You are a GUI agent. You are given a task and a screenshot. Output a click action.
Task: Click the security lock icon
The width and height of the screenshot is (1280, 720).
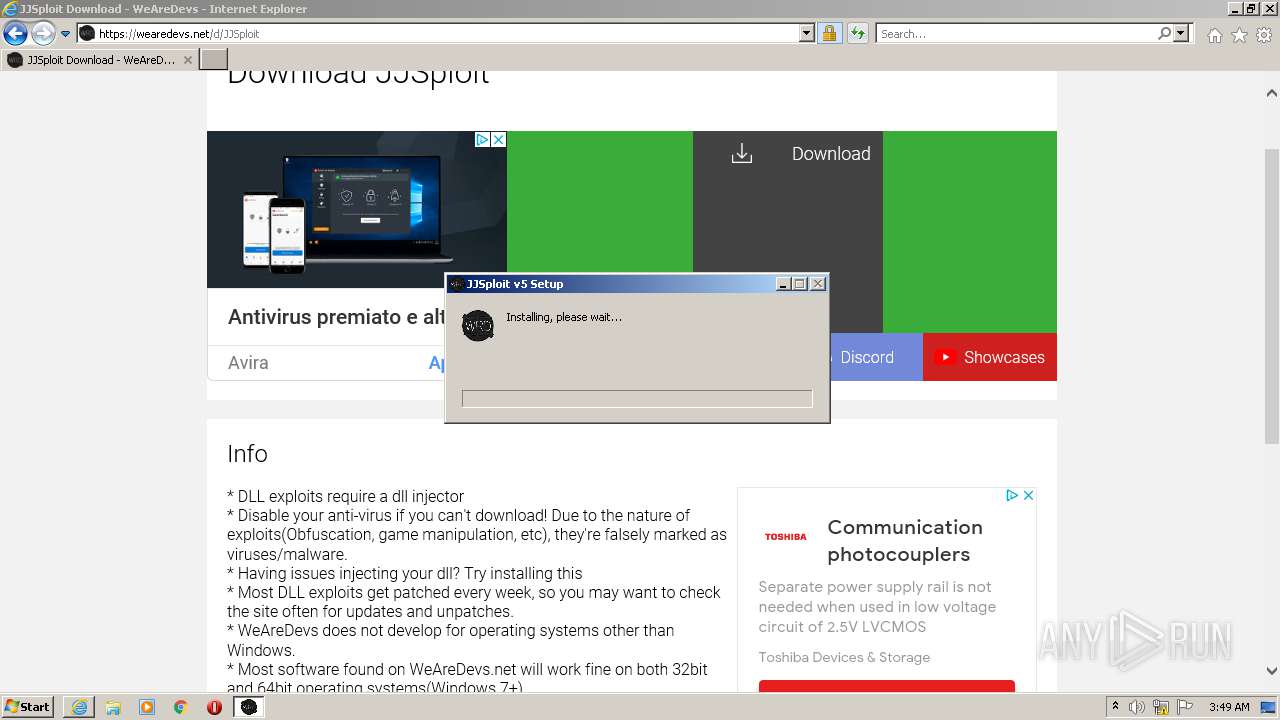pyautogui.click(x=829, y=34)
